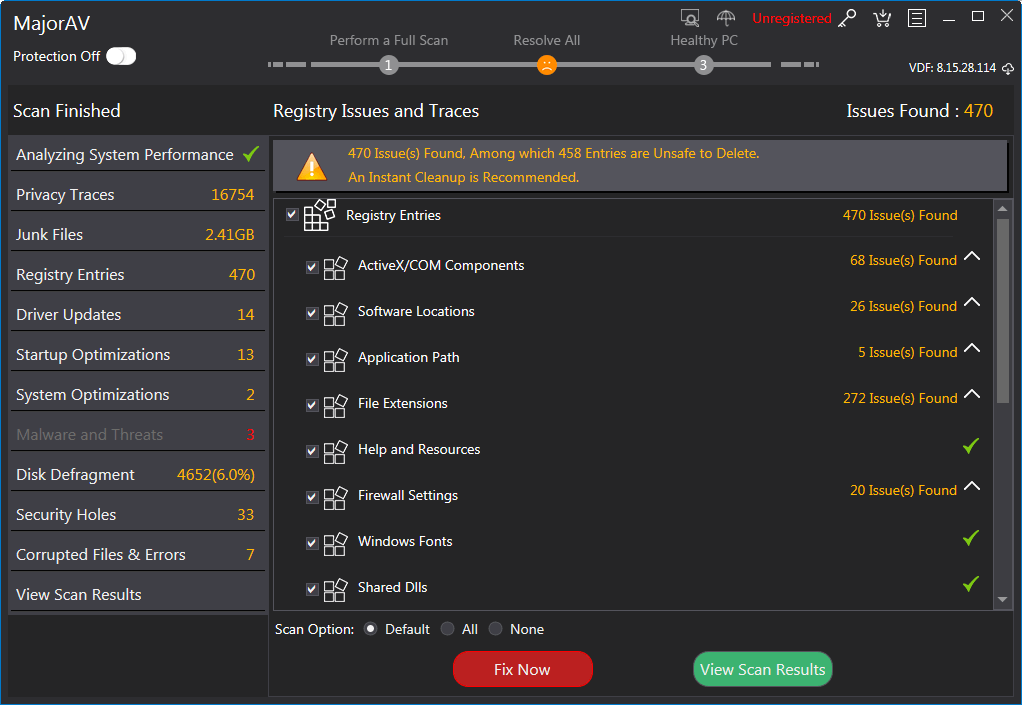The image size is (1022, 705).
Task: Open Junk Files category in sidebar
Action: [x=138, y=235]
